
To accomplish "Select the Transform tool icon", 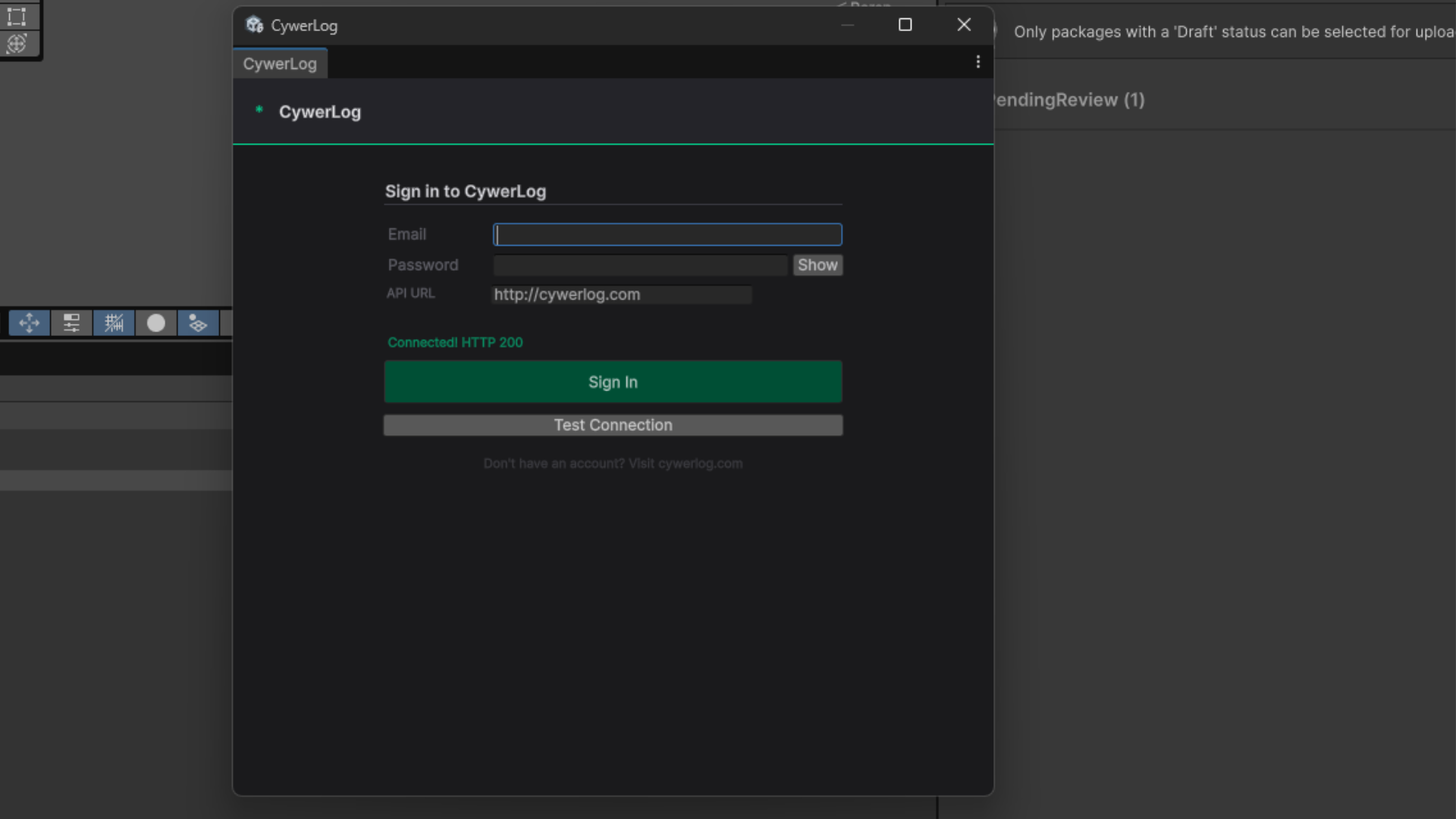I will click(x=17, y=43).
